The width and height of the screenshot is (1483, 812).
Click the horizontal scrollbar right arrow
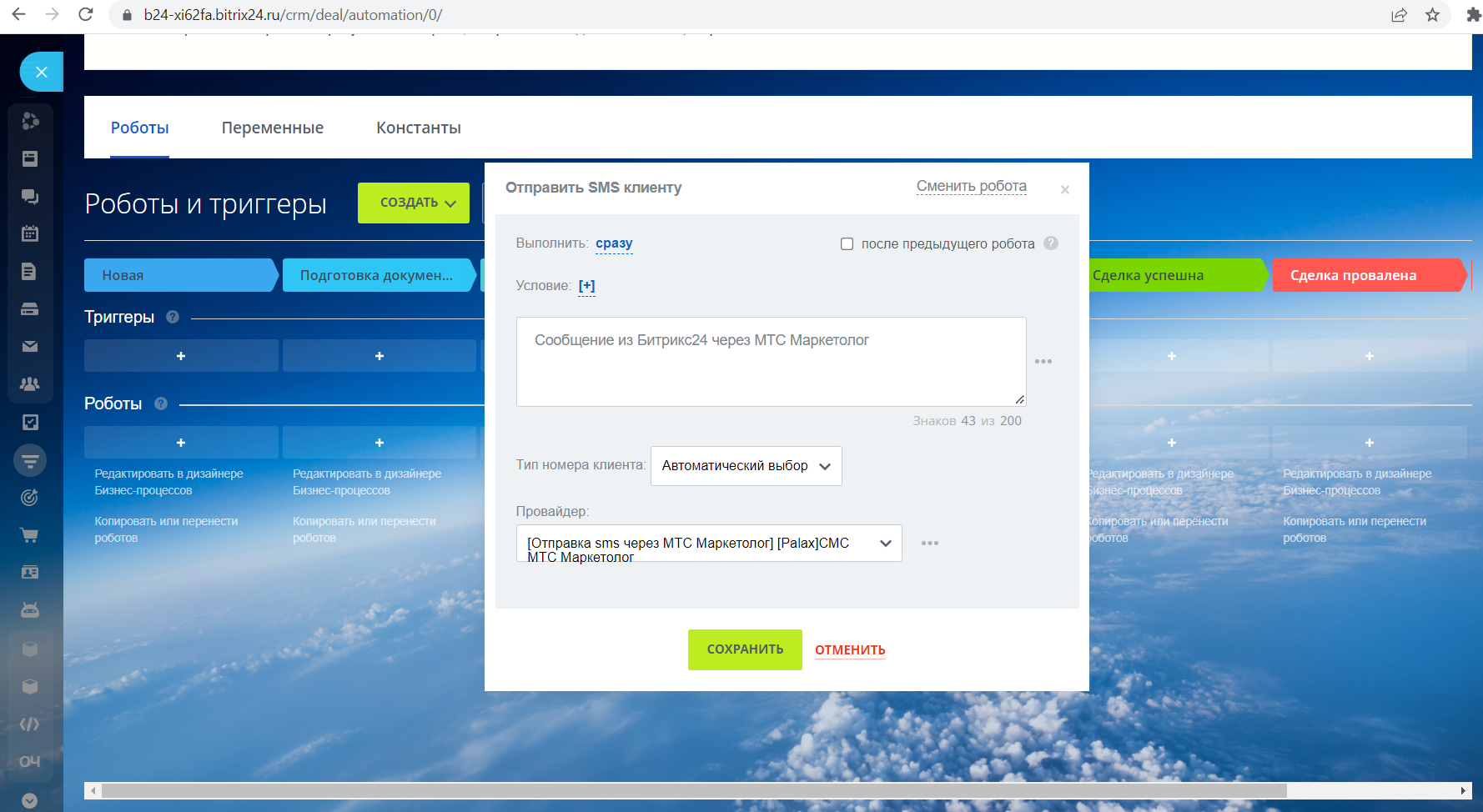[x=1463, y=790]
